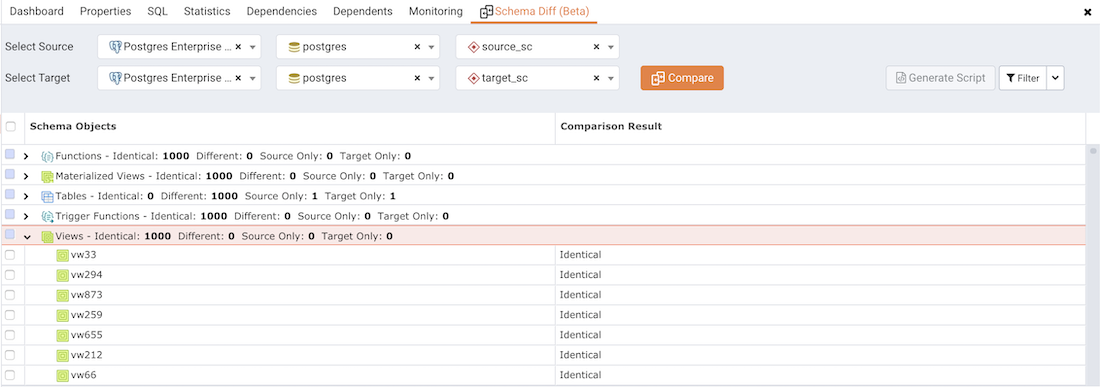Open the target server dropdown arrow
The height and width of the screenshot is (387, 1100).
253,79
